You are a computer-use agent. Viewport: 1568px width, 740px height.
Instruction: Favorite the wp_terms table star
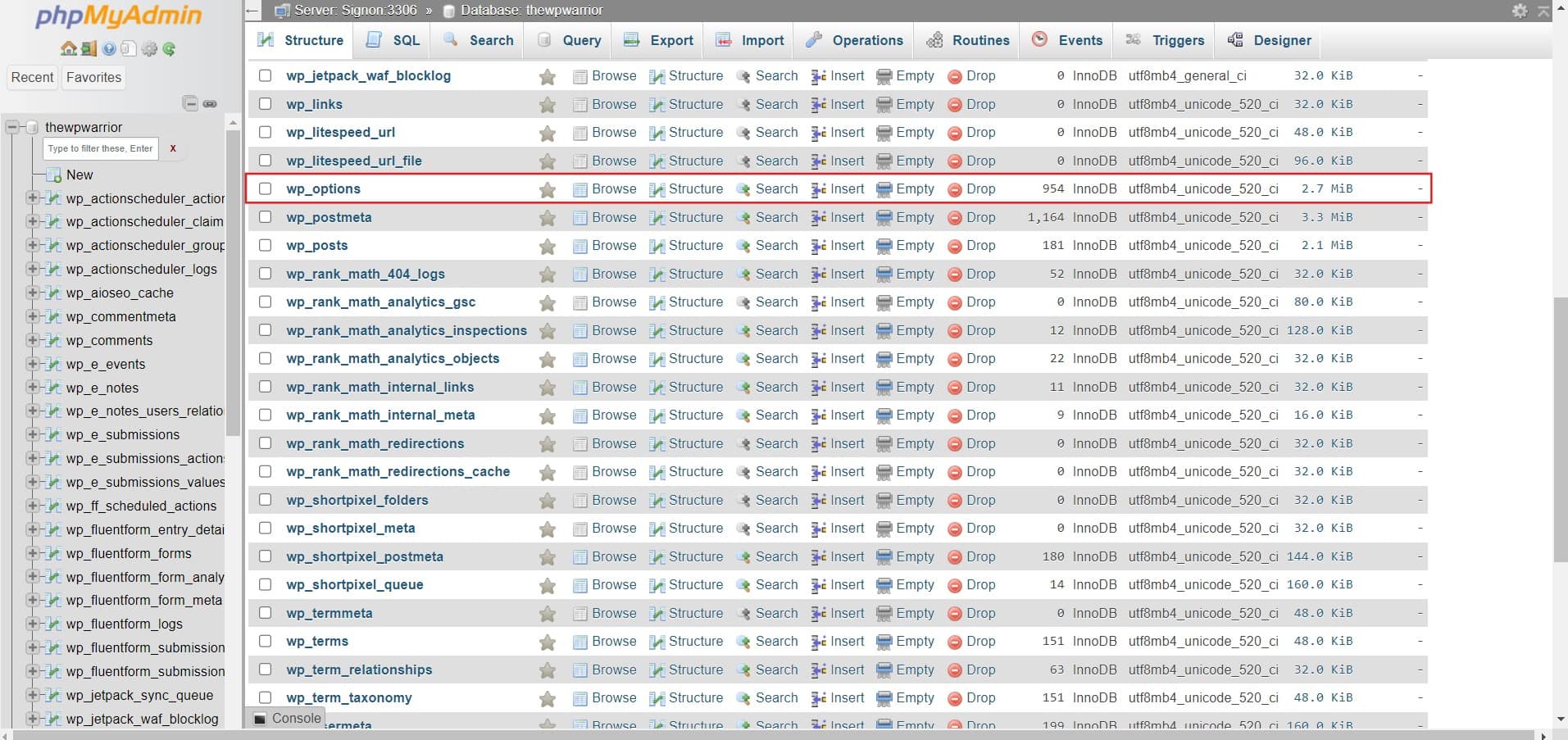point(548,642)
